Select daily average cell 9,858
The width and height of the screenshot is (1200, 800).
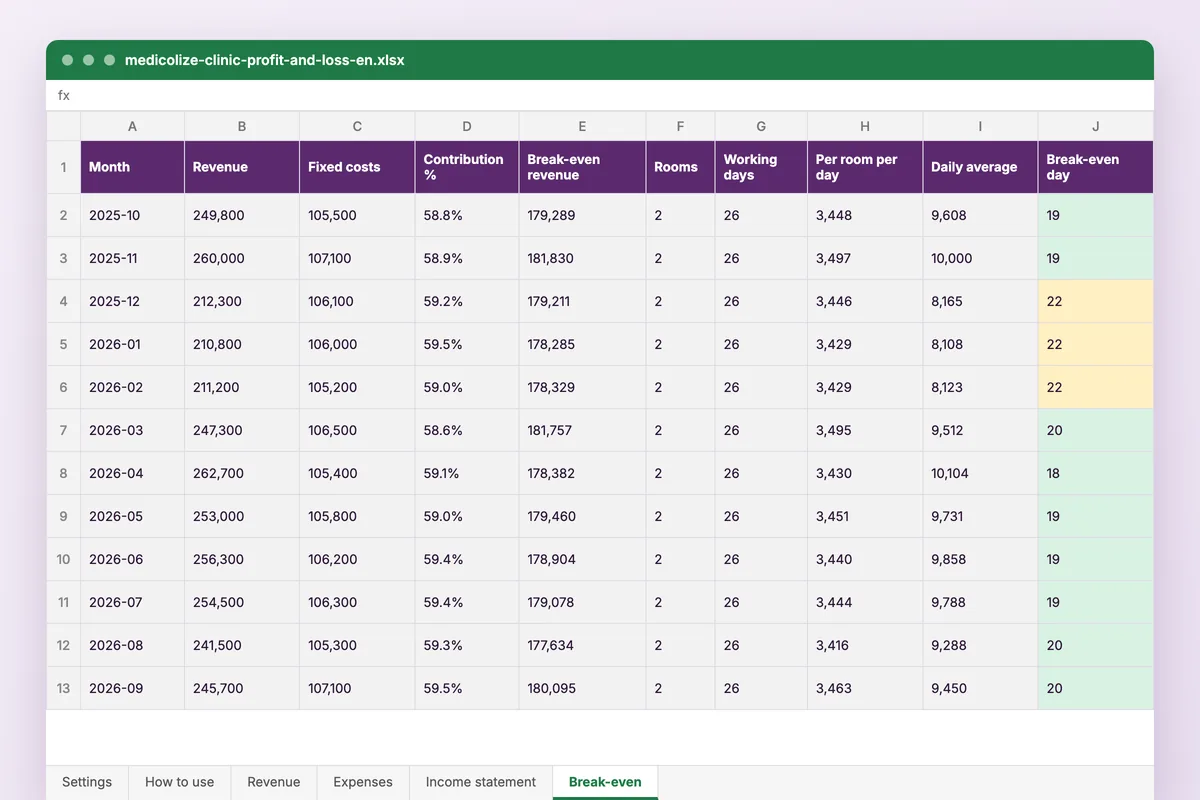[980, 559]
